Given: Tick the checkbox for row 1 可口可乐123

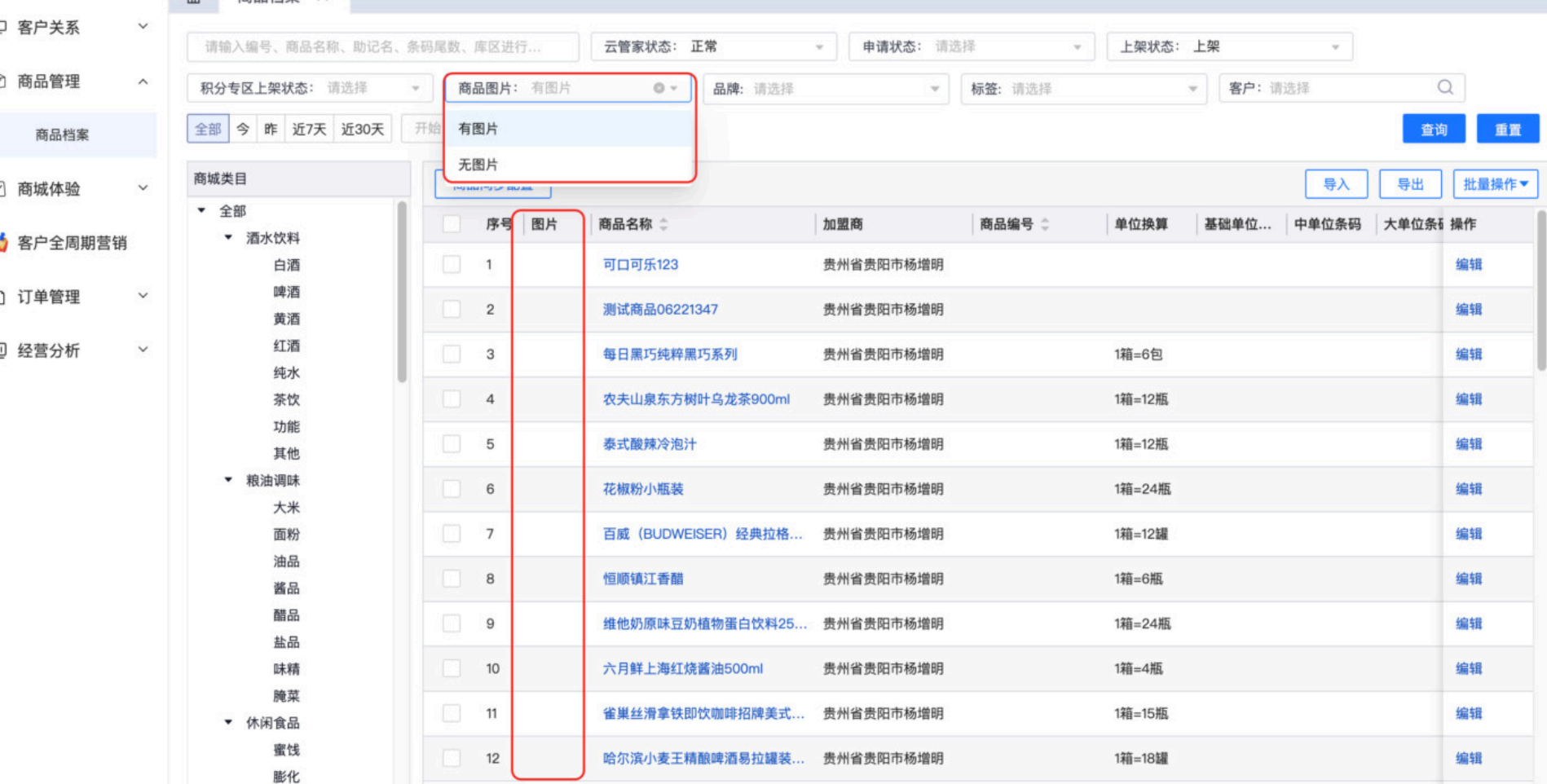Looking at the screenshot, I should (x=452, y=264).
